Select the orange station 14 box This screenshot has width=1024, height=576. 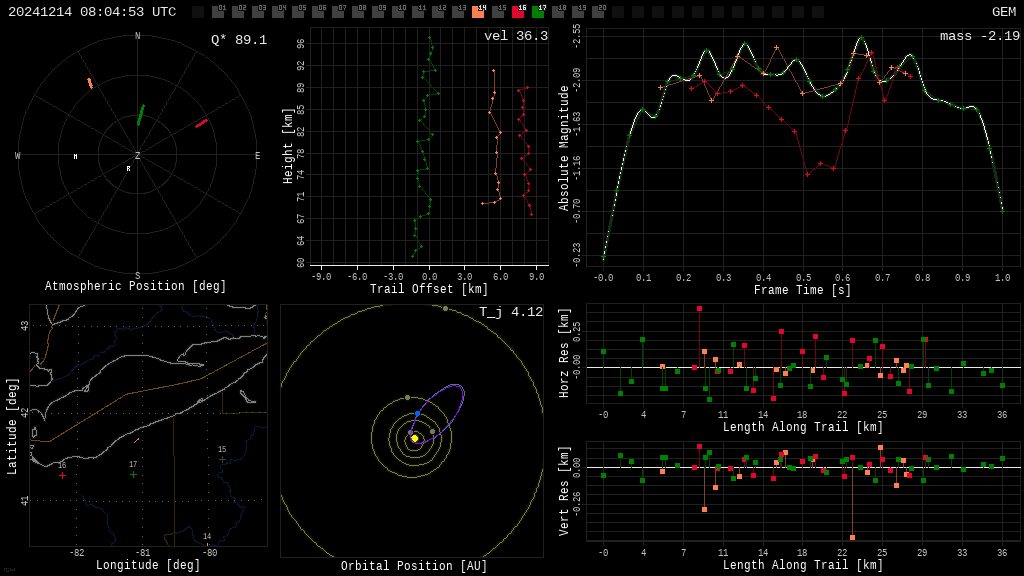click(478, 12)
